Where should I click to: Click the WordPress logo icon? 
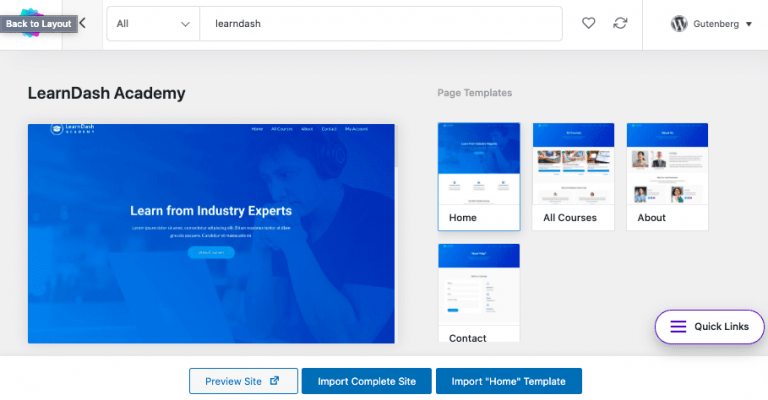click(x=679, y=24)
